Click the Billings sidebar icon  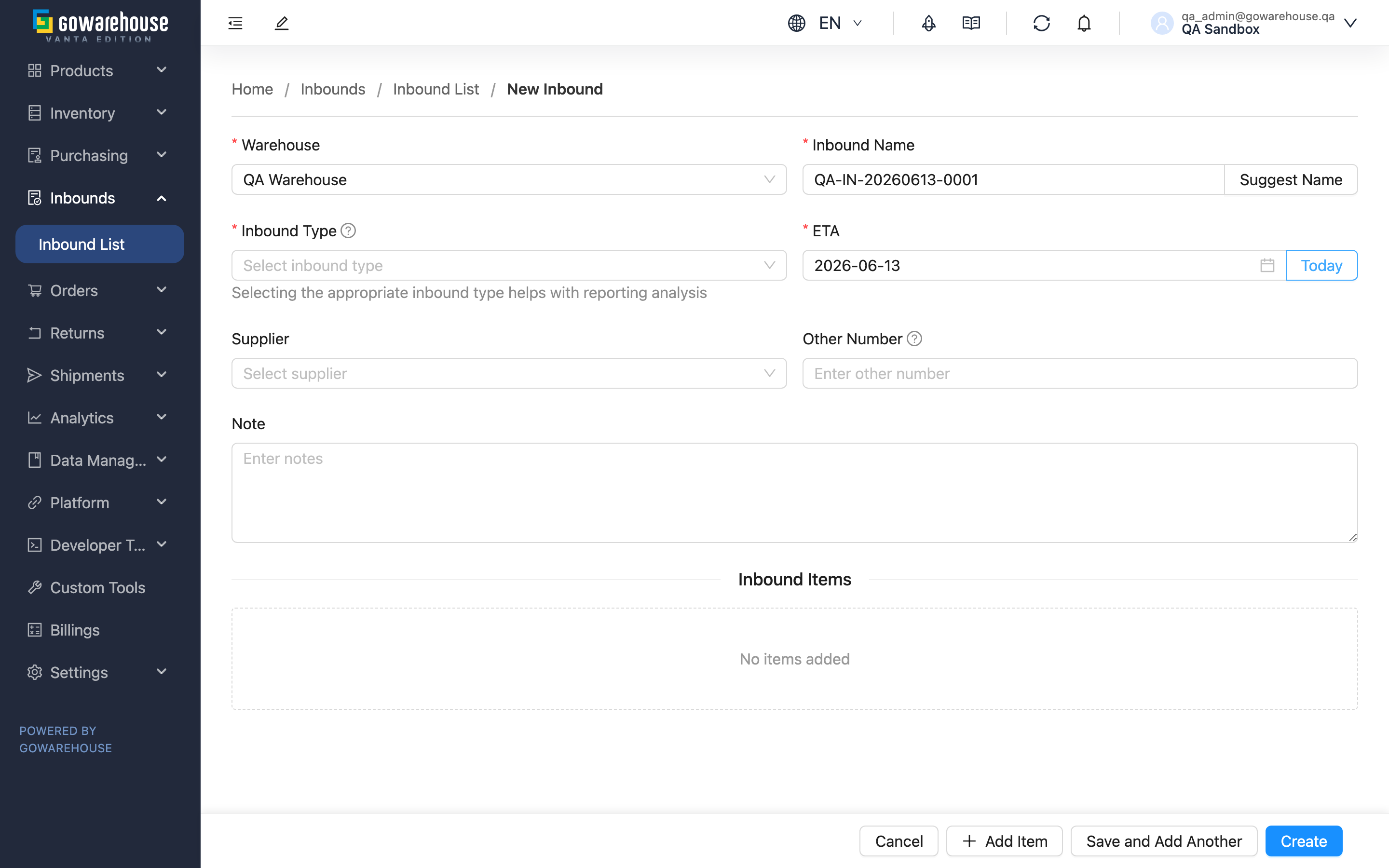coord(34,630)
